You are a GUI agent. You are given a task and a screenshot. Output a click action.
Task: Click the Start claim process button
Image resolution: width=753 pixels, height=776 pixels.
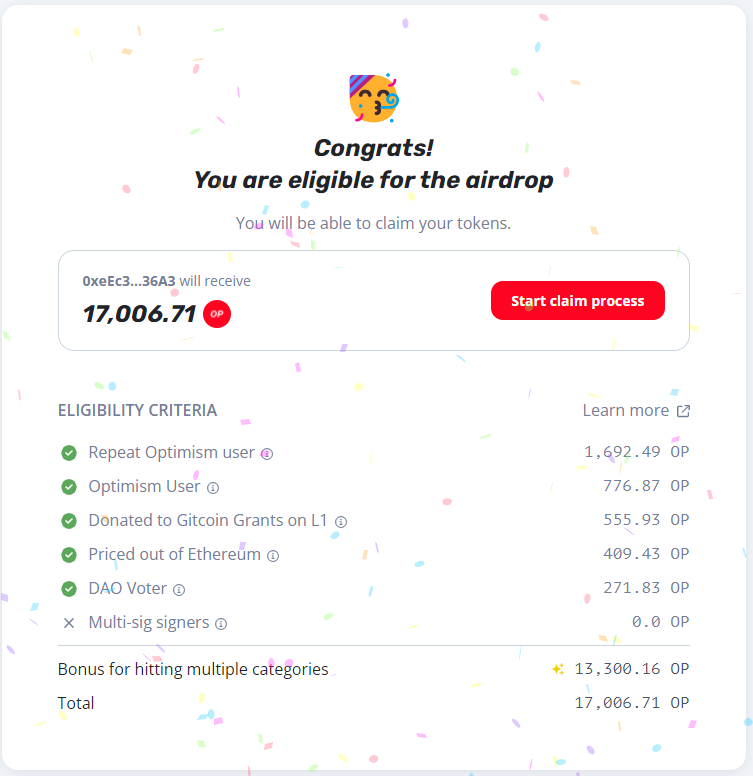click(x=577, y=300)
